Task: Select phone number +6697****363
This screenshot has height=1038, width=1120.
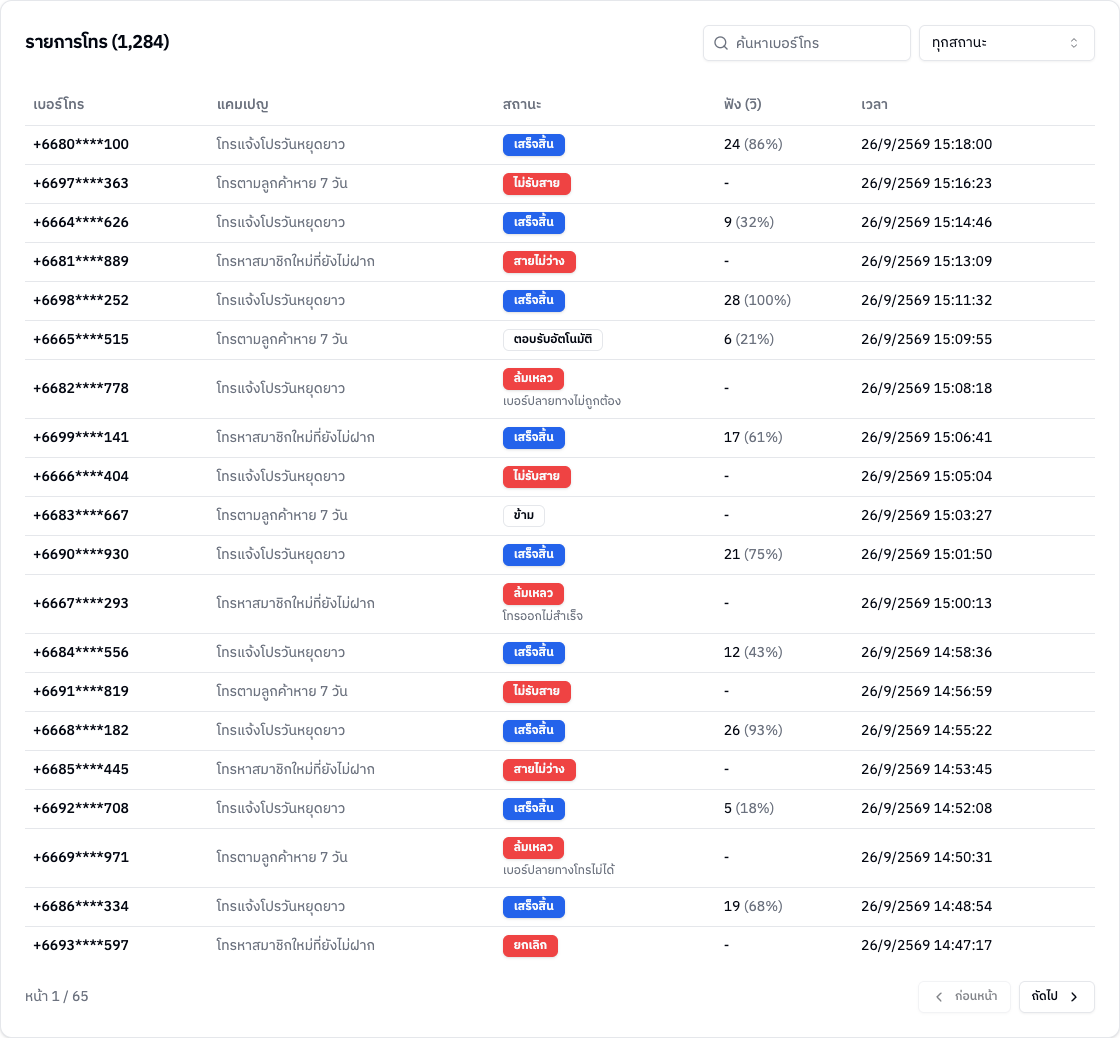Action: point(81,184)
